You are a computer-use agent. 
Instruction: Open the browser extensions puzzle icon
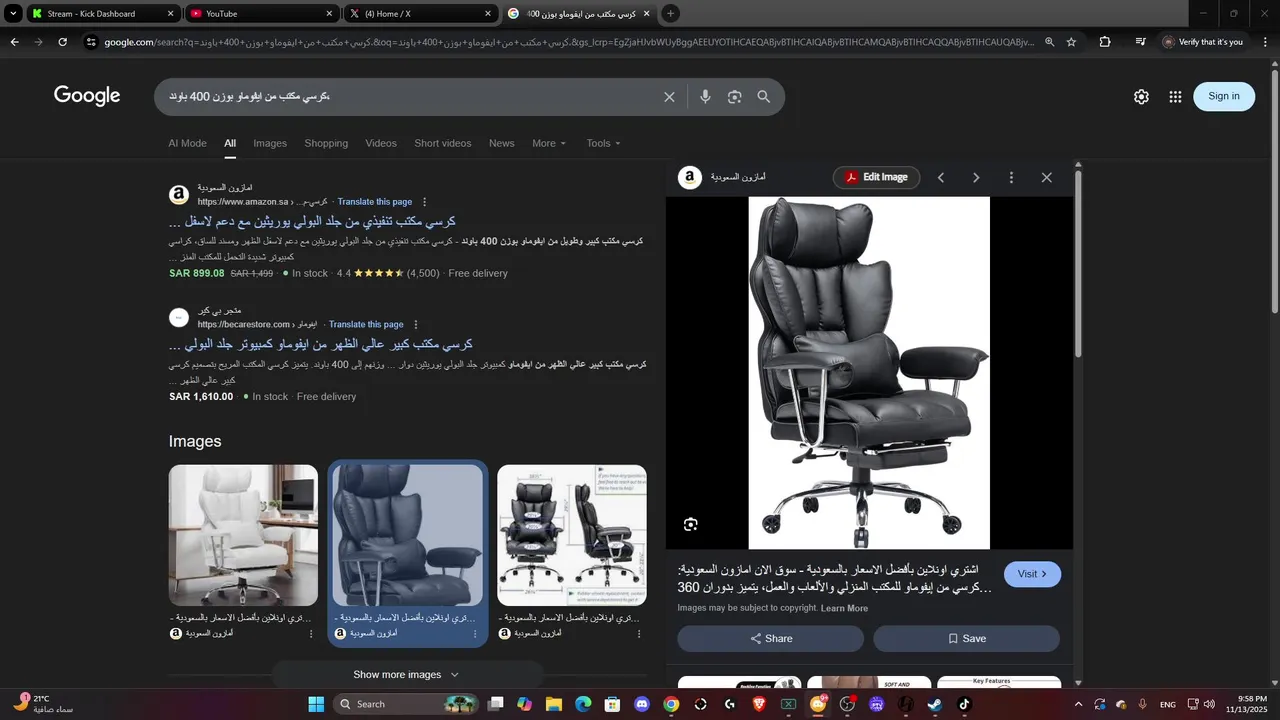(1105, 42)
